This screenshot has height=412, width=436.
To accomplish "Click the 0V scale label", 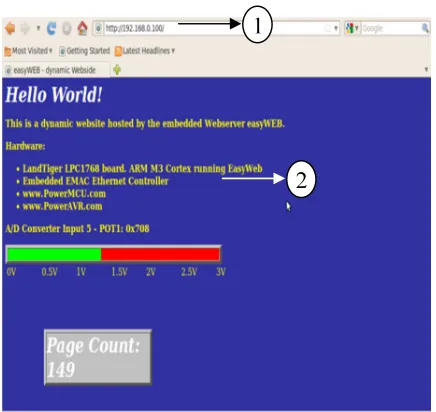I will click(11, 272).
